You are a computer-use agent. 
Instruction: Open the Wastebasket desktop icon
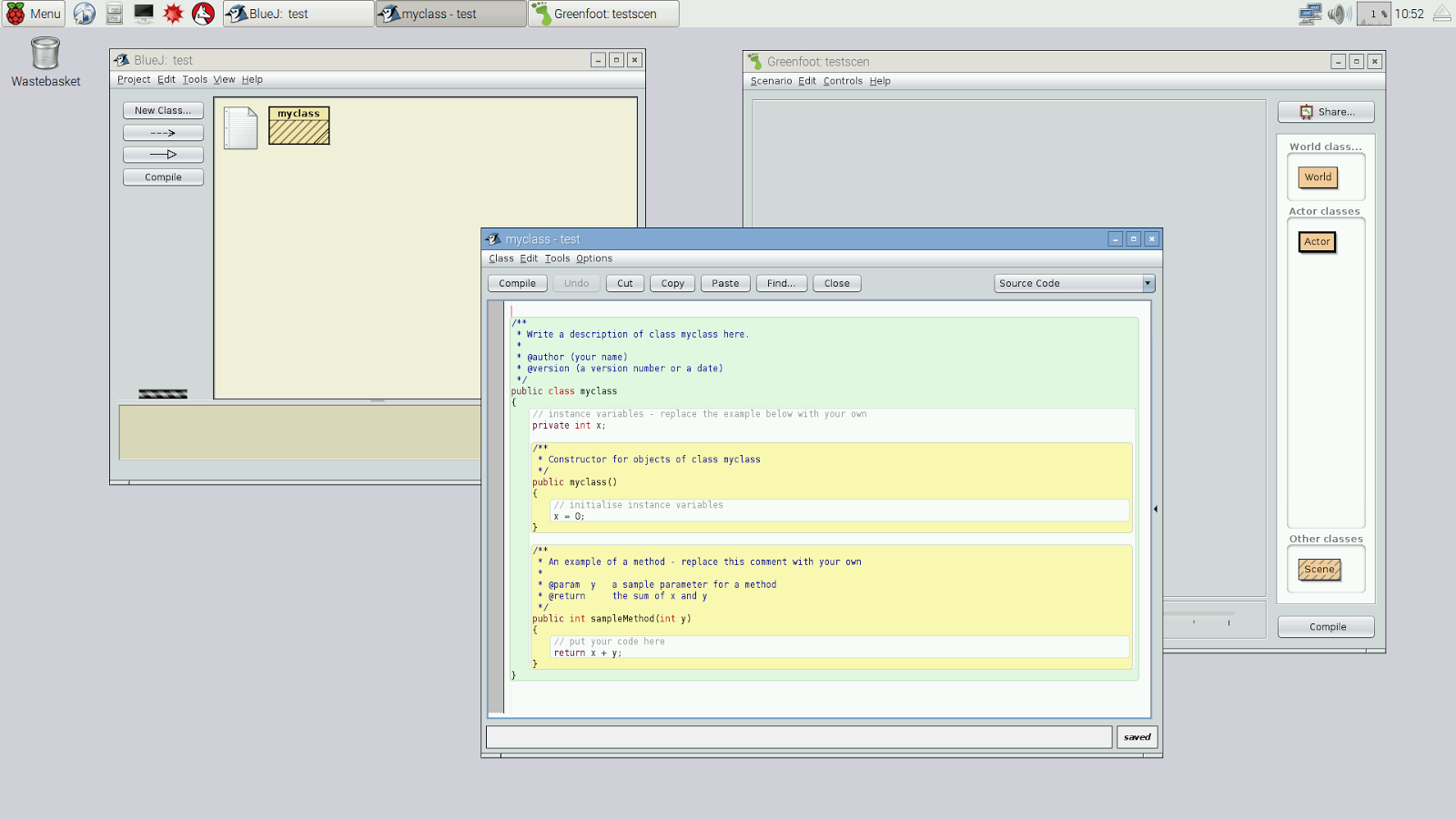click(x=45, y=61)
